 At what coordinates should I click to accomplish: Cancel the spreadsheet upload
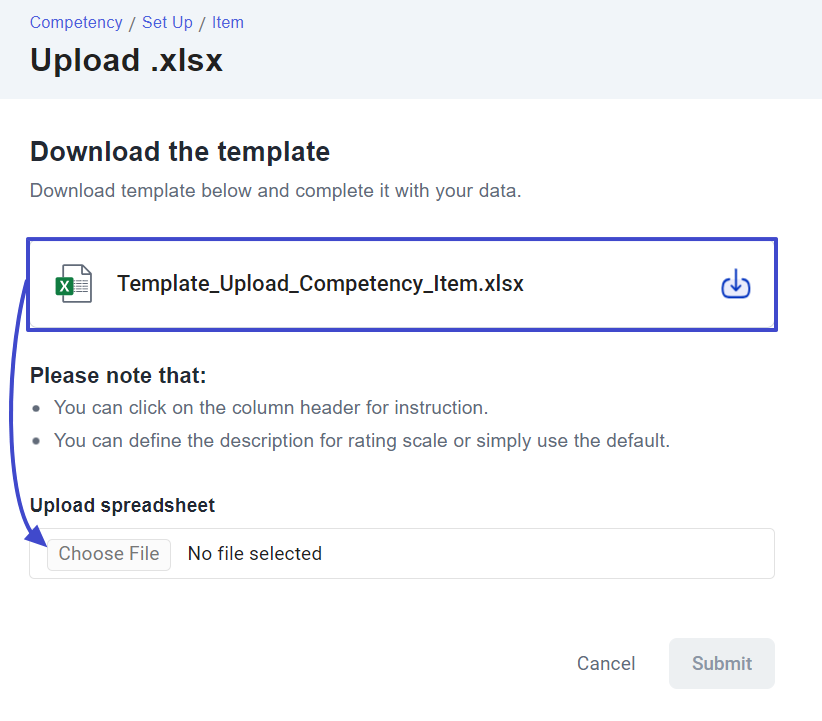[x=606, y=663]
